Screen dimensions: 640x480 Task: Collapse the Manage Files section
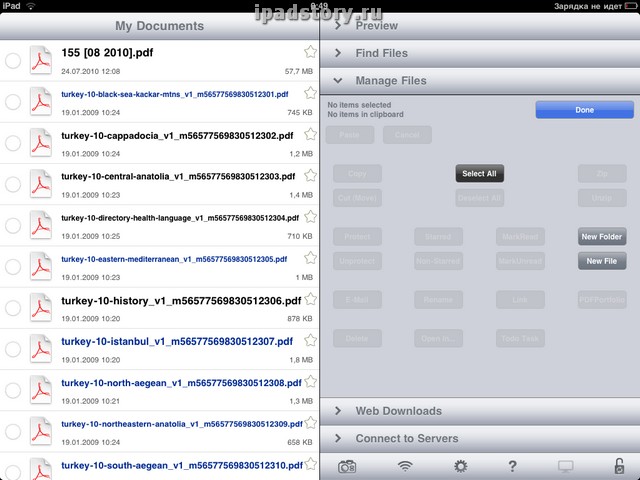click(480, 81)
